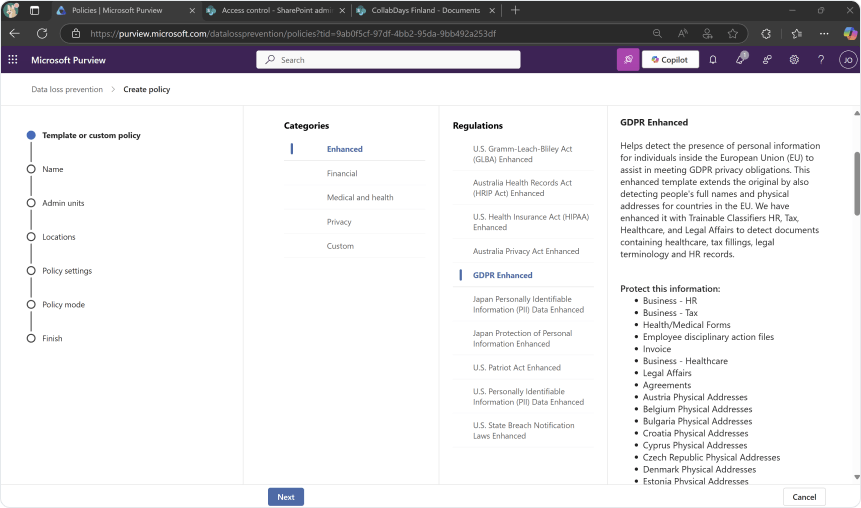The width and height of the screenshot is (861, 508).
Task: Click the Next button
Action: click(286, 497)
